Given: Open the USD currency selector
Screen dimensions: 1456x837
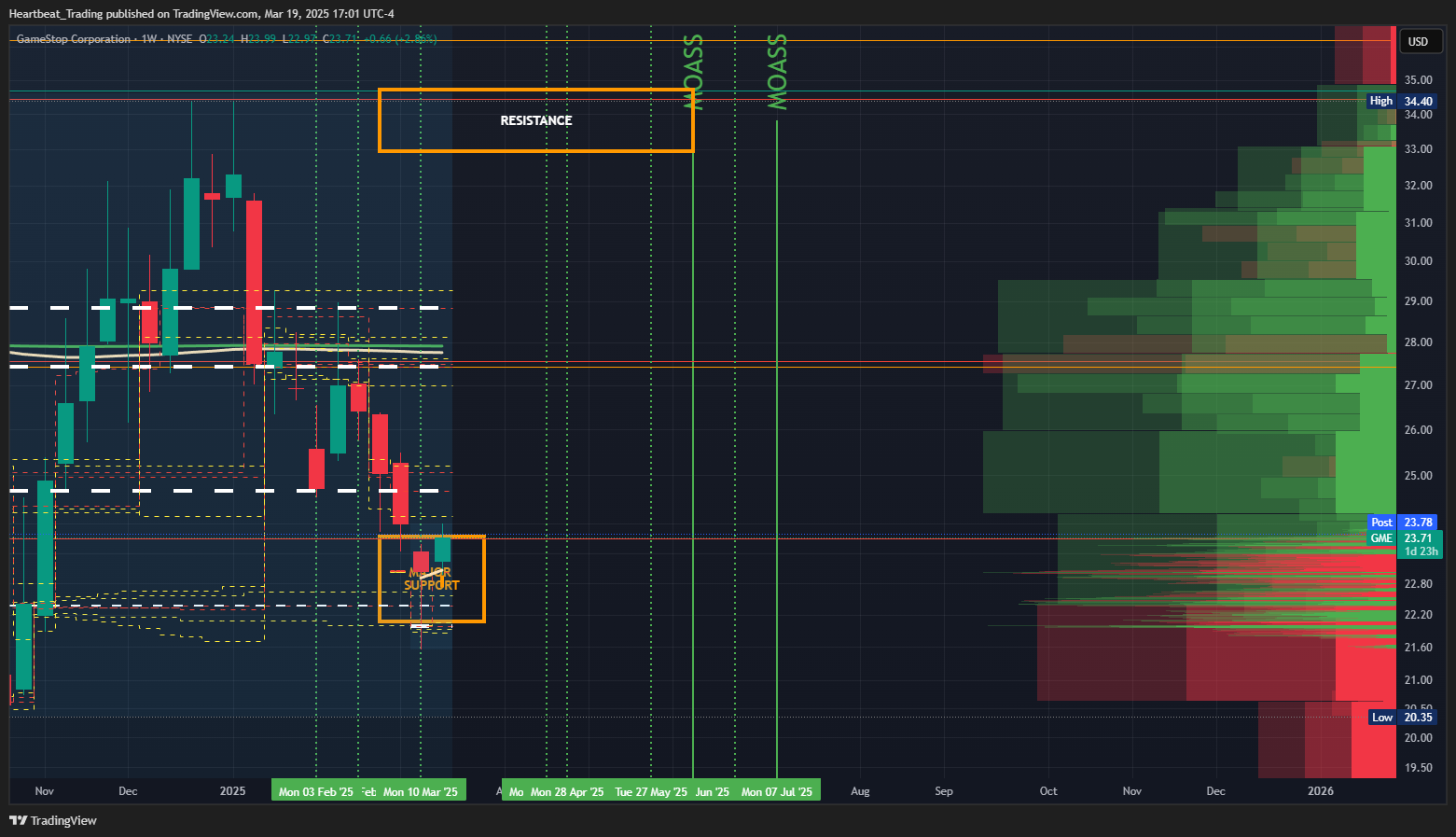Looking at the screenshot, I should 1421,41.
